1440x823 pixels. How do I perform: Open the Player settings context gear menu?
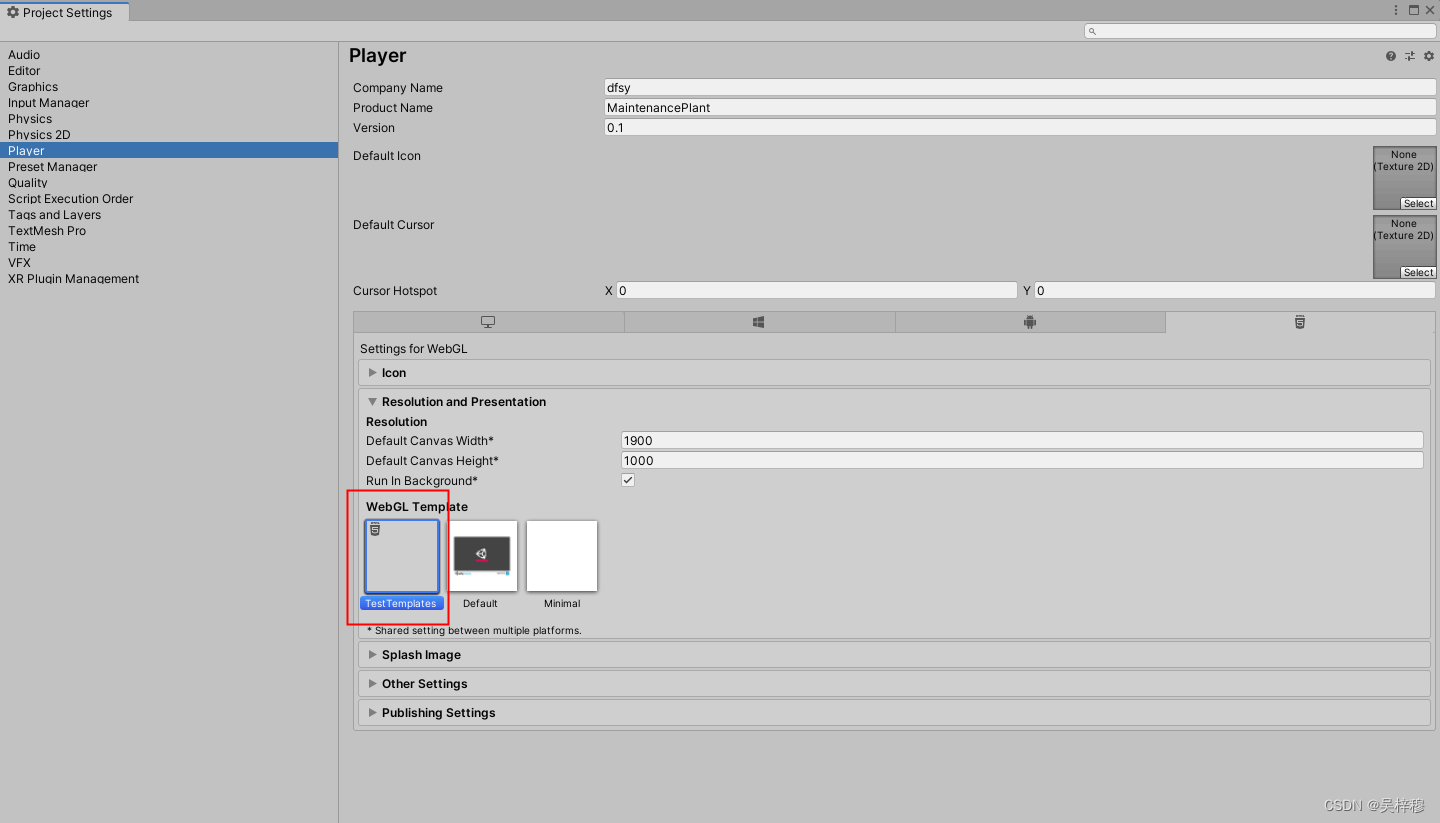point(1428,56)
